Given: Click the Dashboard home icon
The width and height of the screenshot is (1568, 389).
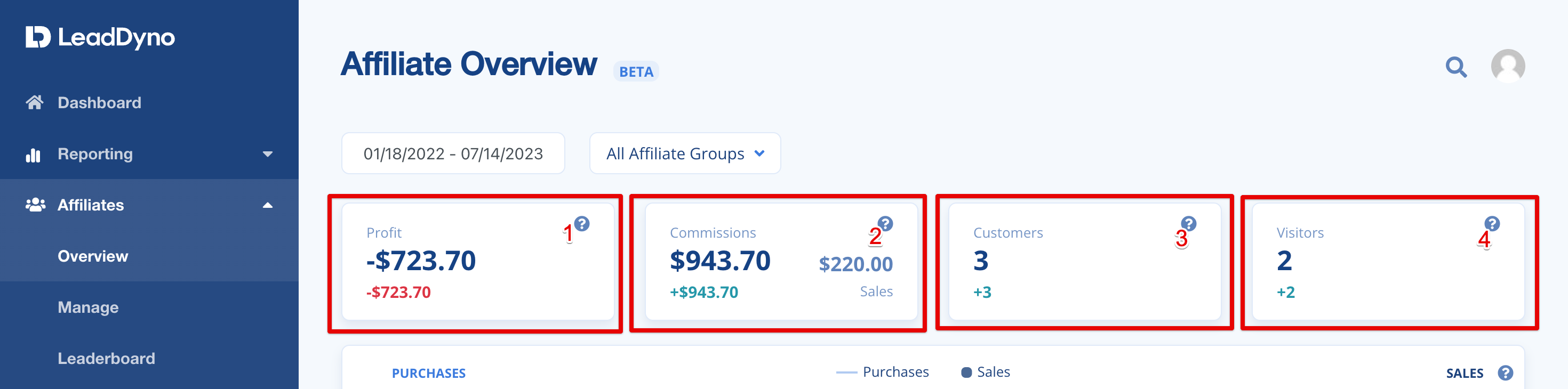Looking at the screenshot, I should [35, 102].
